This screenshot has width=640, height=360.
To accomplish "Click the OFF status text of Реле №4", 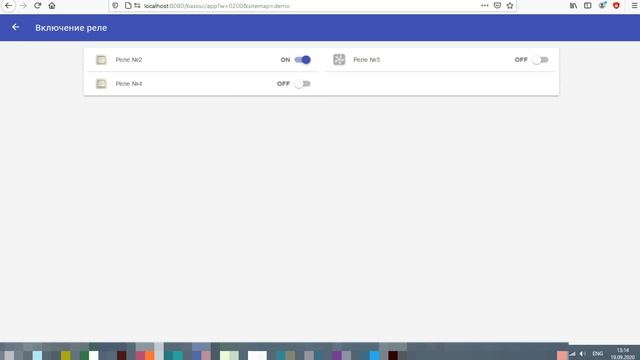I will point(283,84).
